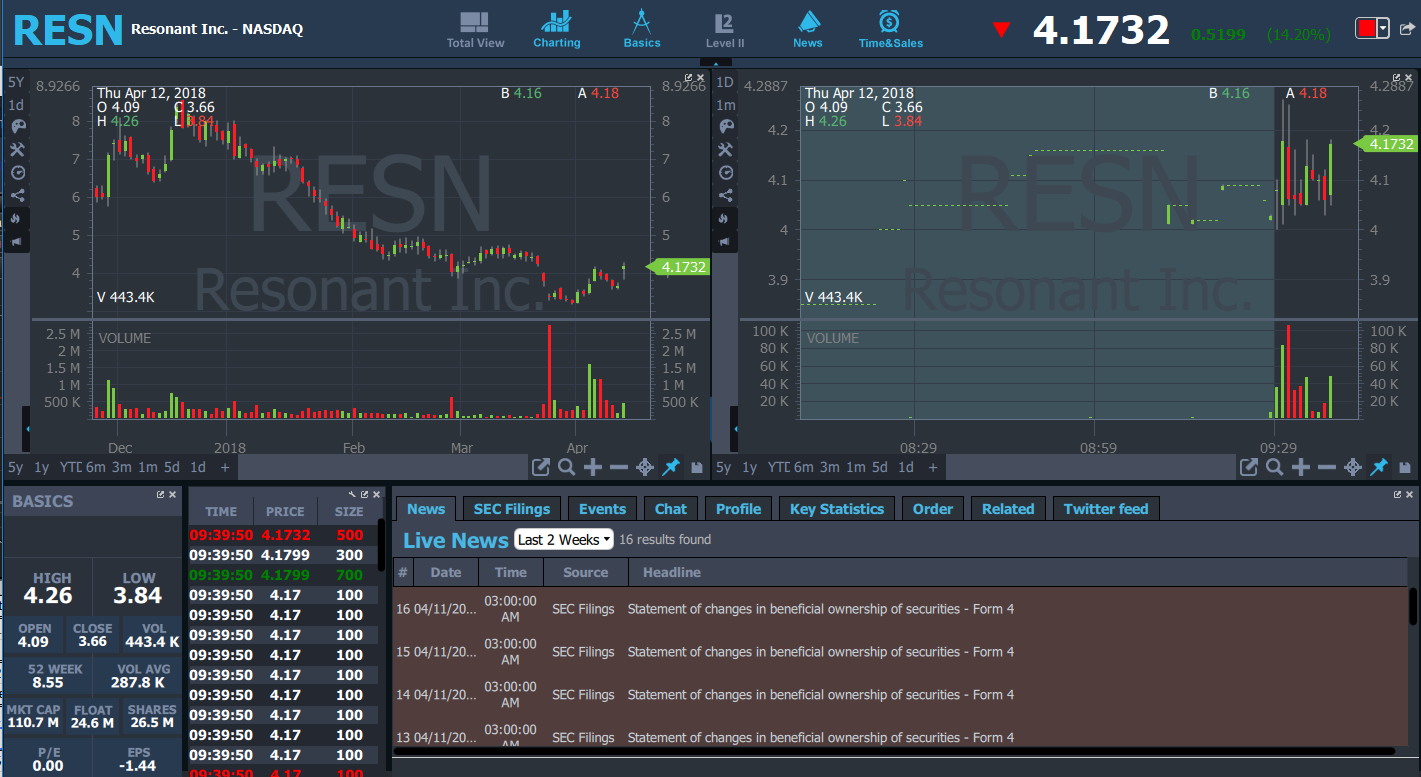Open Total View layout
The height and width of the screenshot is (777, 1421).
click(475, 29)
